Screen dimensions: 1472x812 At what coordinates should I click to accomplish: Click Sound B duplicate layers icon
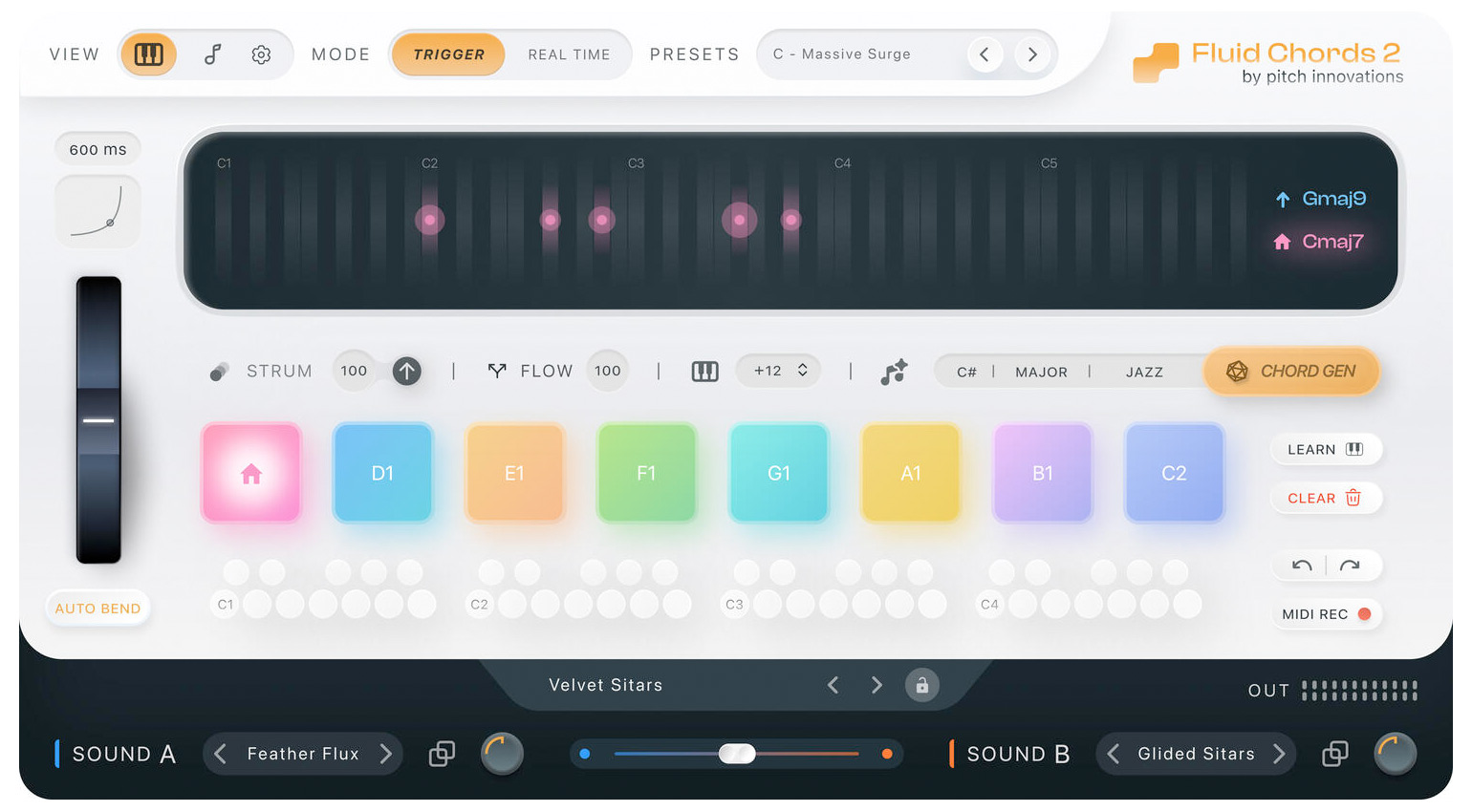(1334, 754)
